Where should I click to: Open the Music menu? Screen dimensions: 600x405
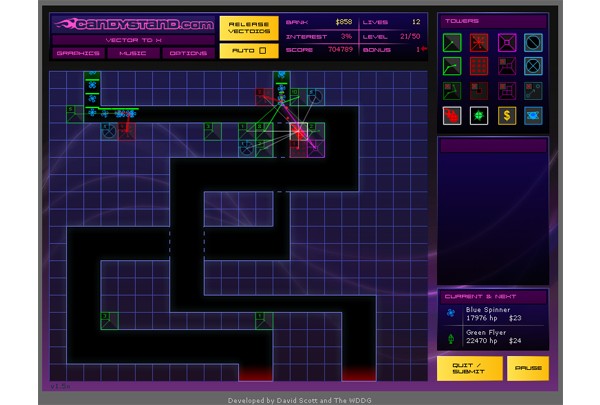133,53
